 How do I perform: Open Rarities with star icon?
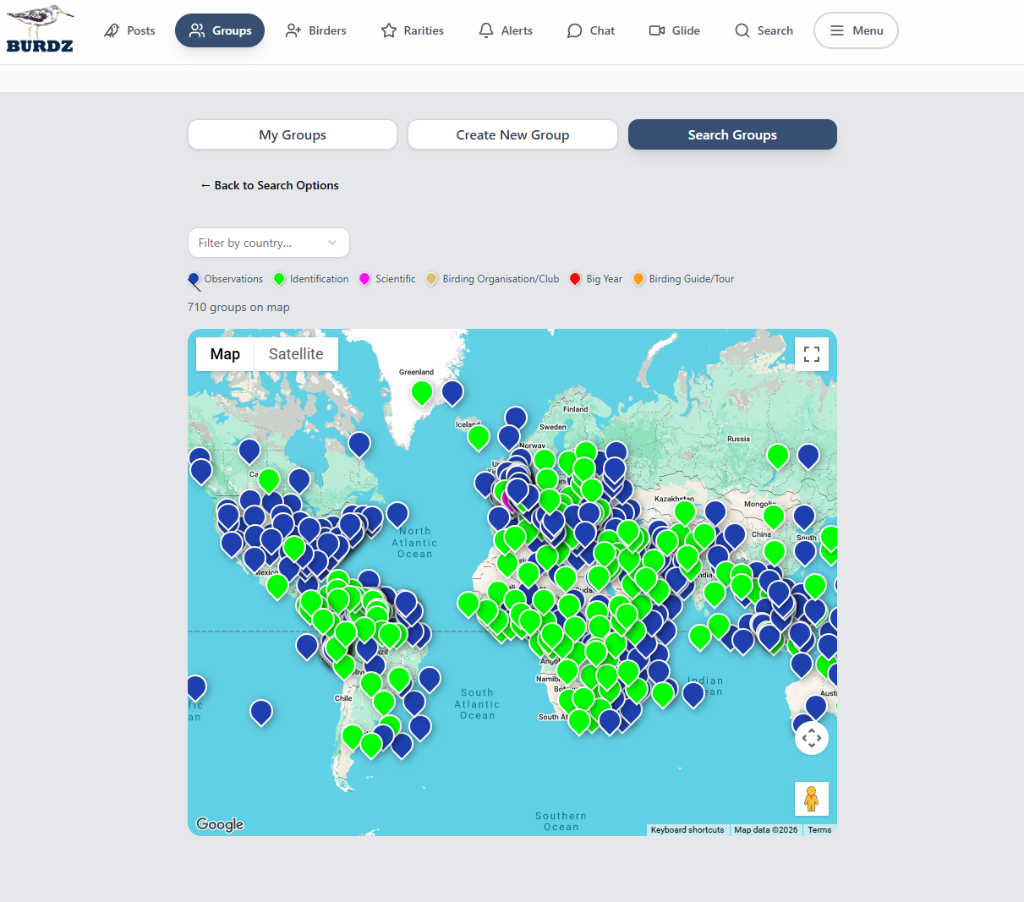pos(412,31)
